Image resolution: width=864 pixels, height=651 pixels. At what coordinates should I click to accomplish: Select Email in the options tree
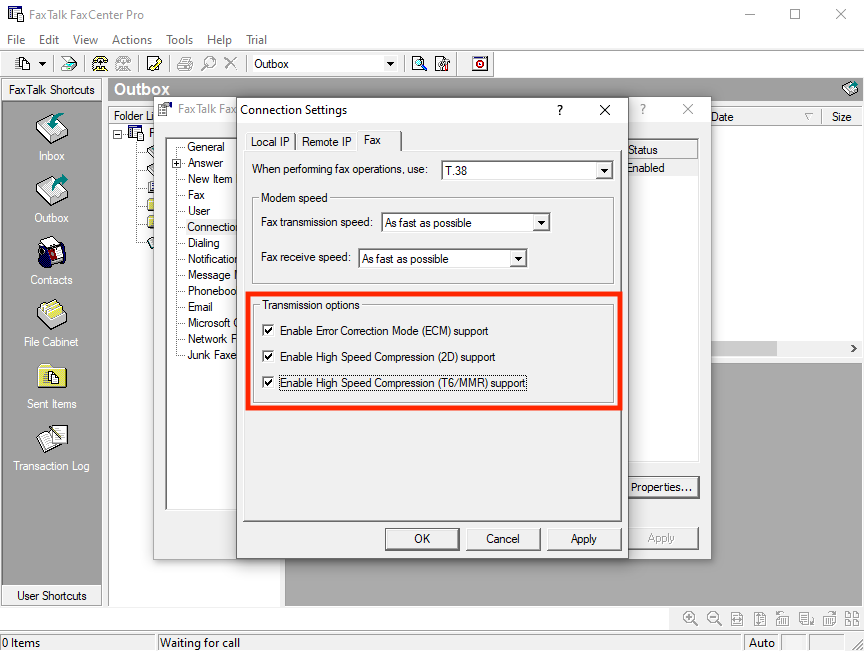click(x=200, y=307)
